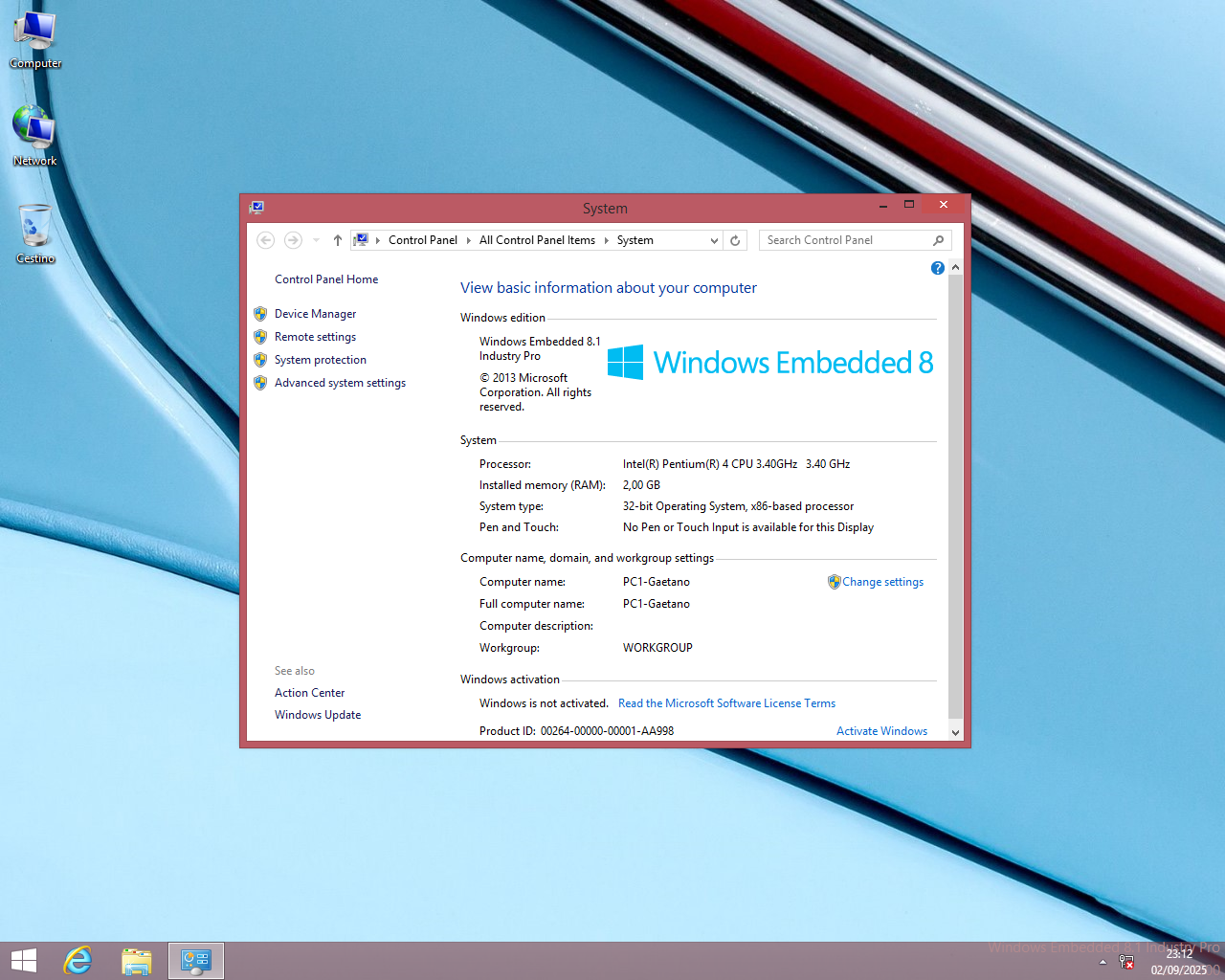Open Device Manager link
The width and height of the screenshot is (1225, 980).
(x=315, y=314)
